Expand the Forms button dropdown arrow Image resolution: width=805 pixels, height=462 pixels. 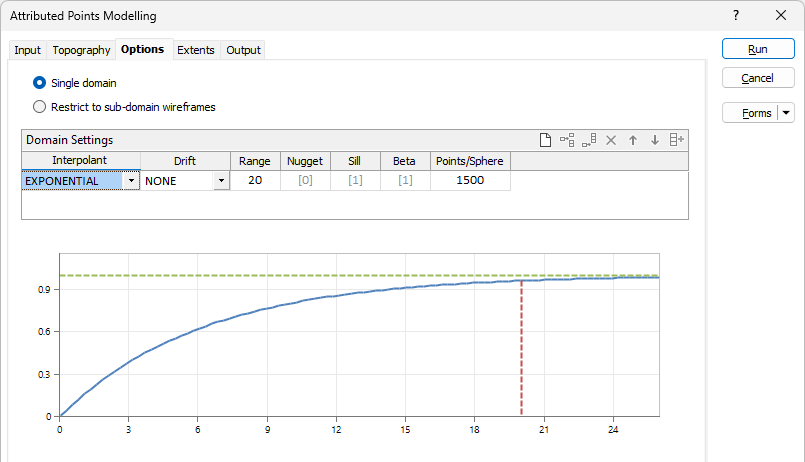coord(786,113)
